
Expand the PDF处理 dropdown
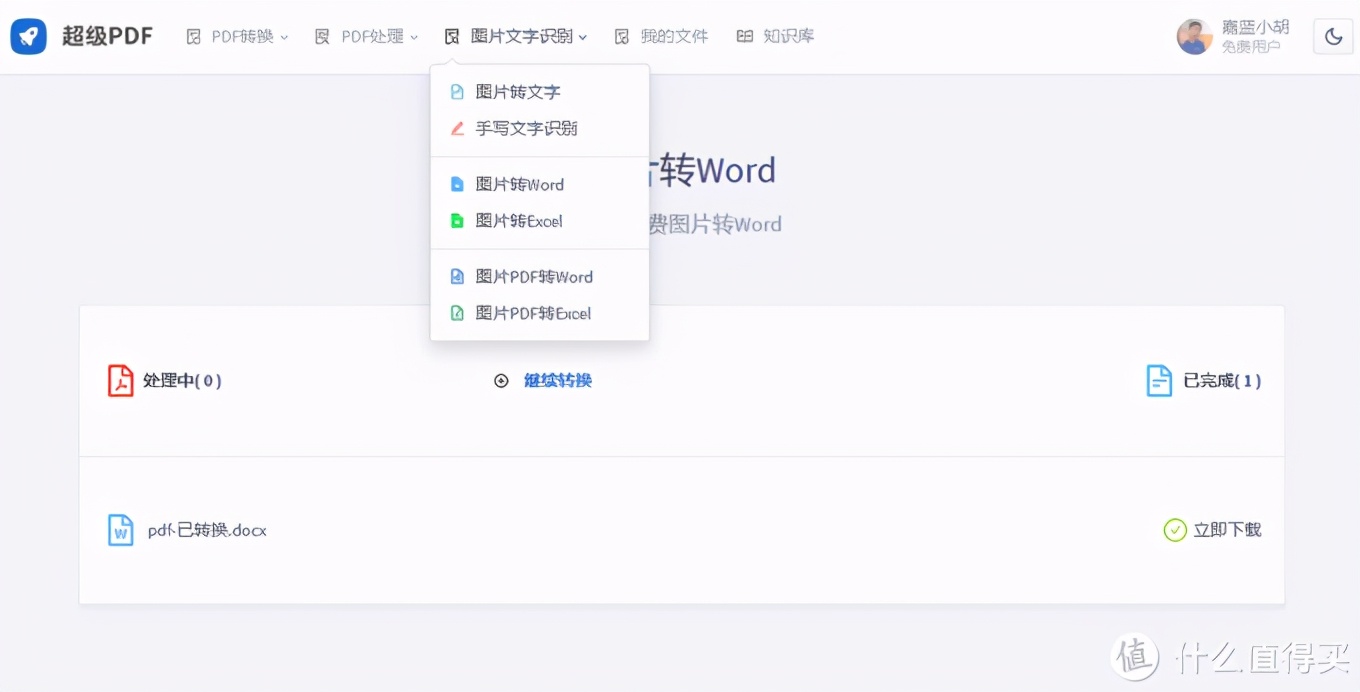click(x=367, y=36)
